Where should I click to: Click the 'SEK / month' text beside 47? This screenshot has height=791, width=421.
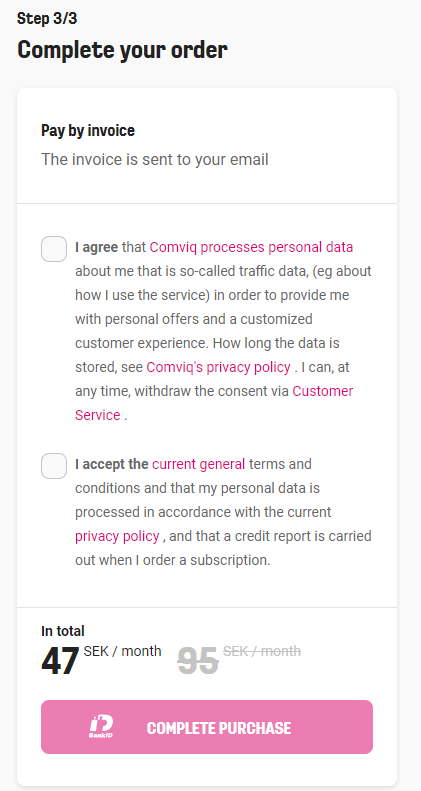[123, 651]
